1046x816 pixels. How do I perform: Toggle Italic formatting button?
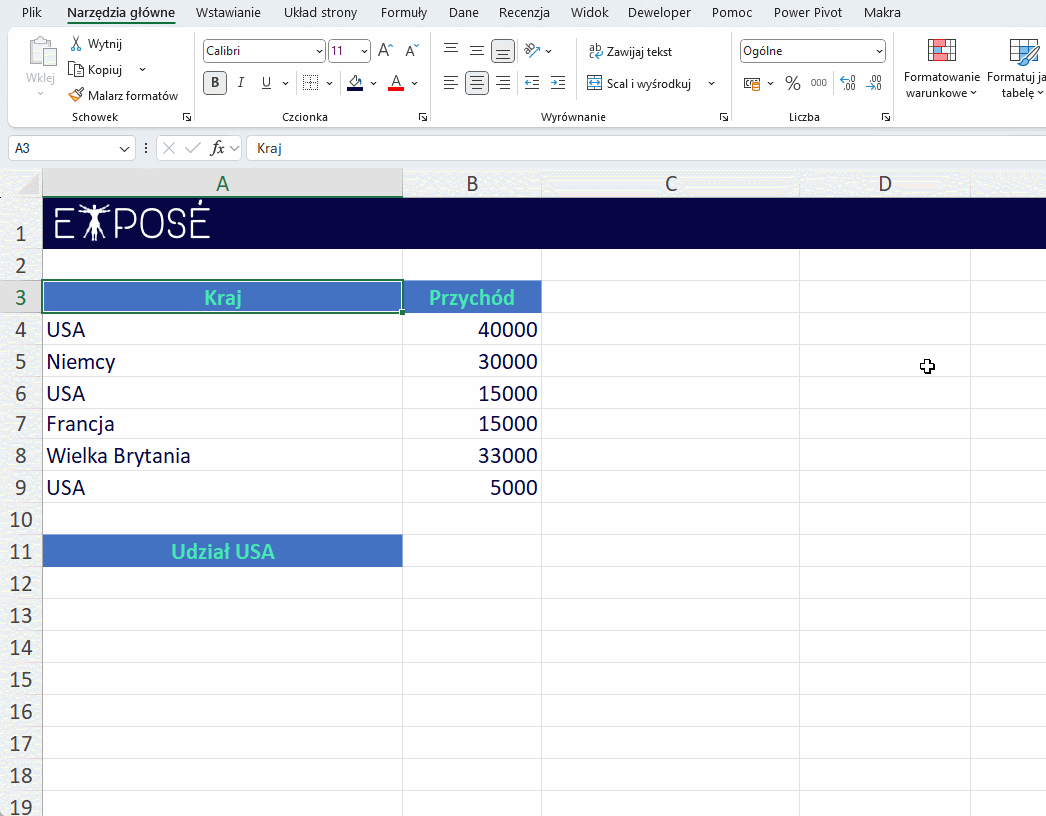point(241,83)
